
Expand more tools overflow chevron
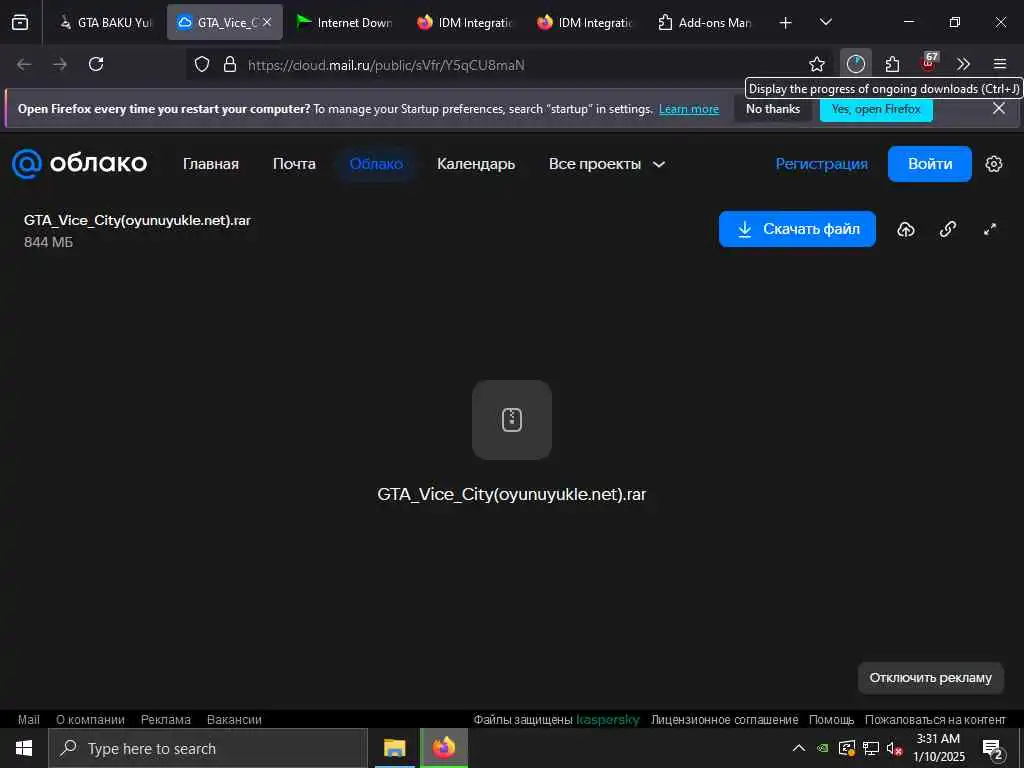tap(963, 64)
